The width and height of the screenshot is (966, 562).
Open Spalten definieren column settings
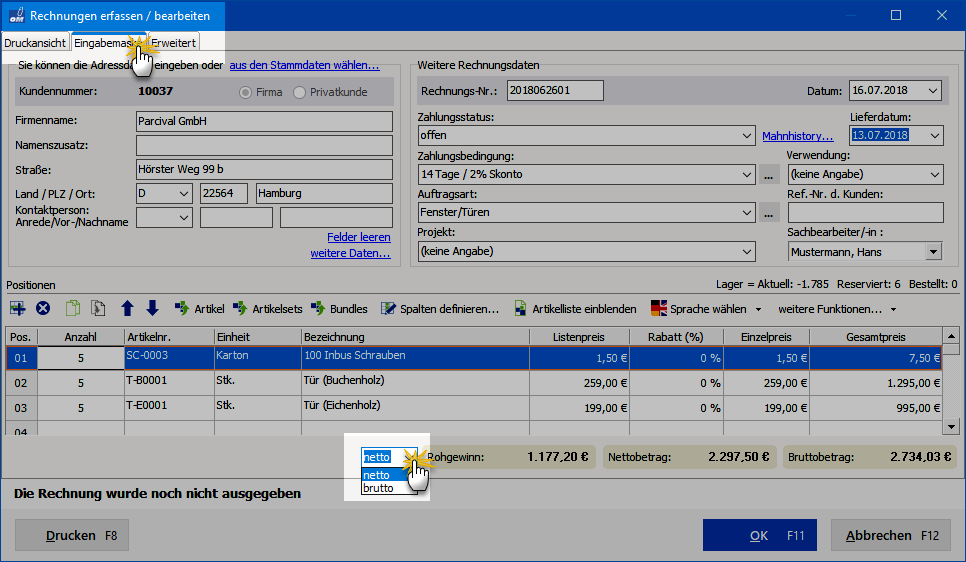[x=440, y=309]
